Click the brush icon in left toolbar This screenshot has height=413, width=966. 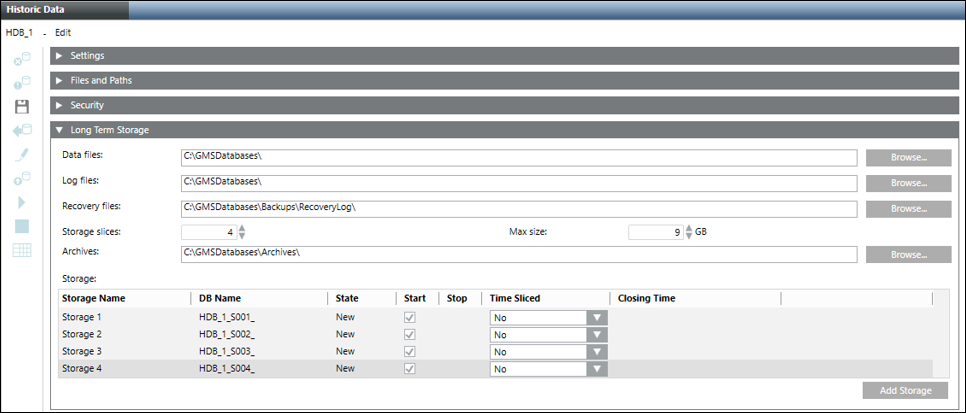(x=21, y=155)
